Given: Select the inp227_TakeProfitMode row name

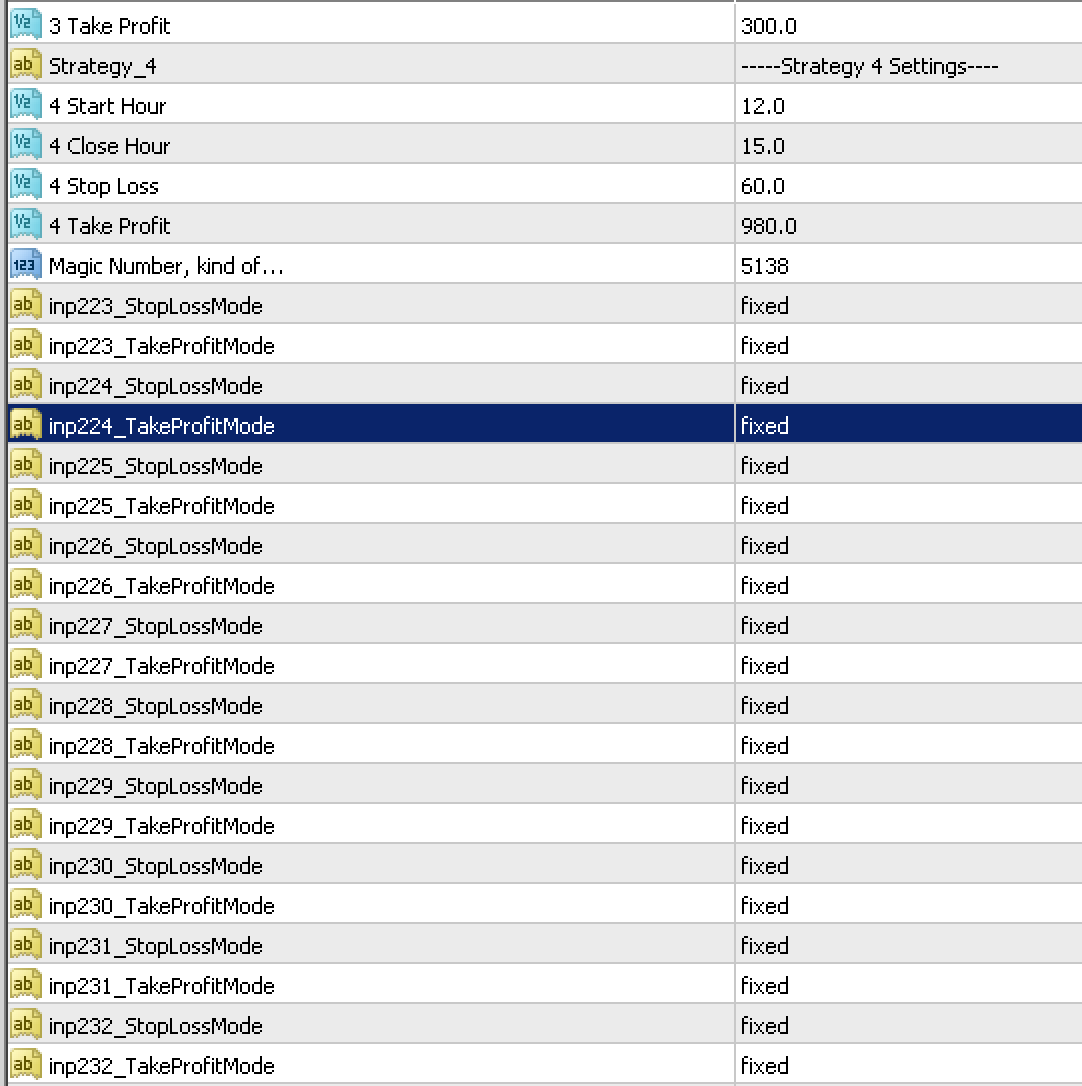Looking at the screenshot, I should click(161, 666).
